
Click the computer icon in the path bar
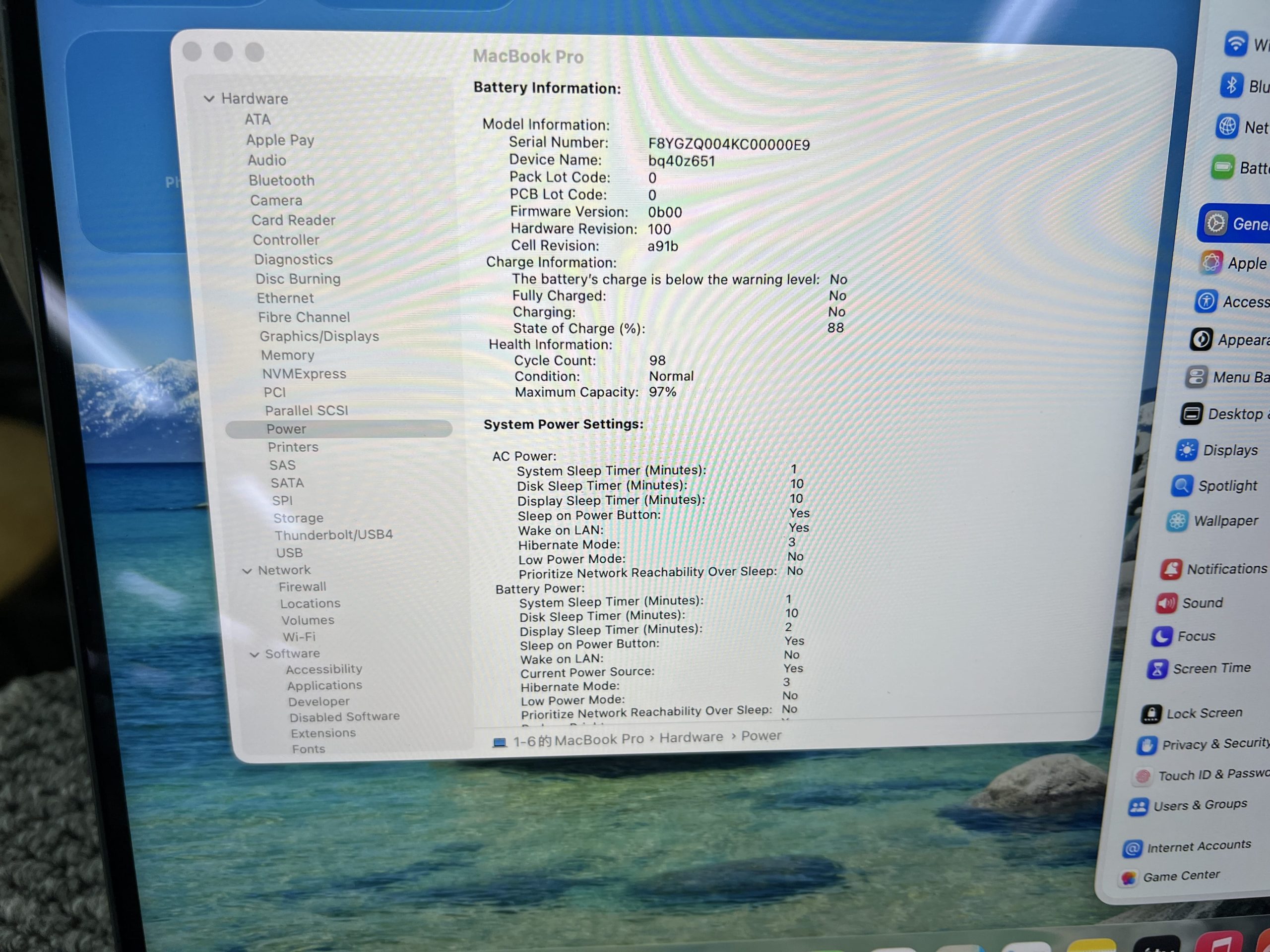click(500, 743)
